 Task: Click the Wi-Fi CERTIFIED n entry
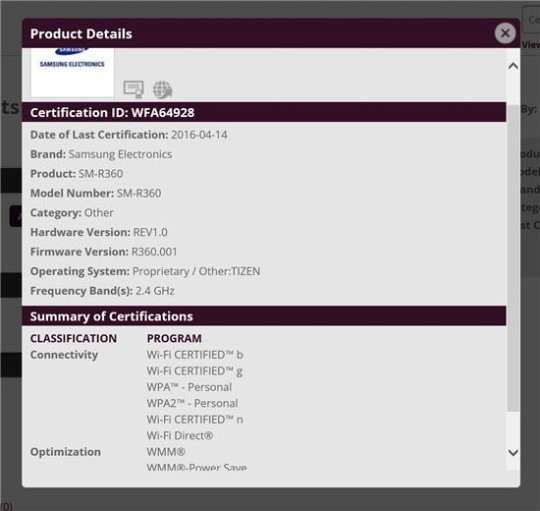pyautogui.click(x=195, y=419)
